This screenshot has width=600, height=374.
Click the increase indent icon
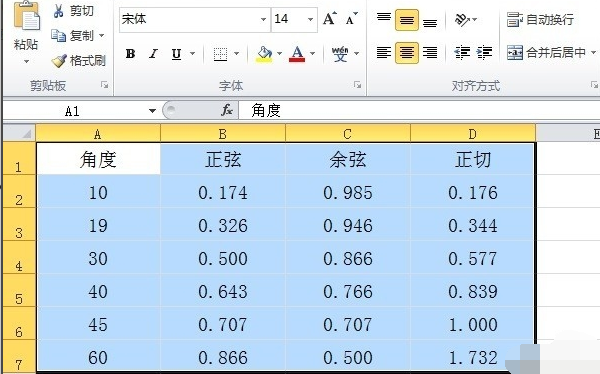[x=484, y=52]
